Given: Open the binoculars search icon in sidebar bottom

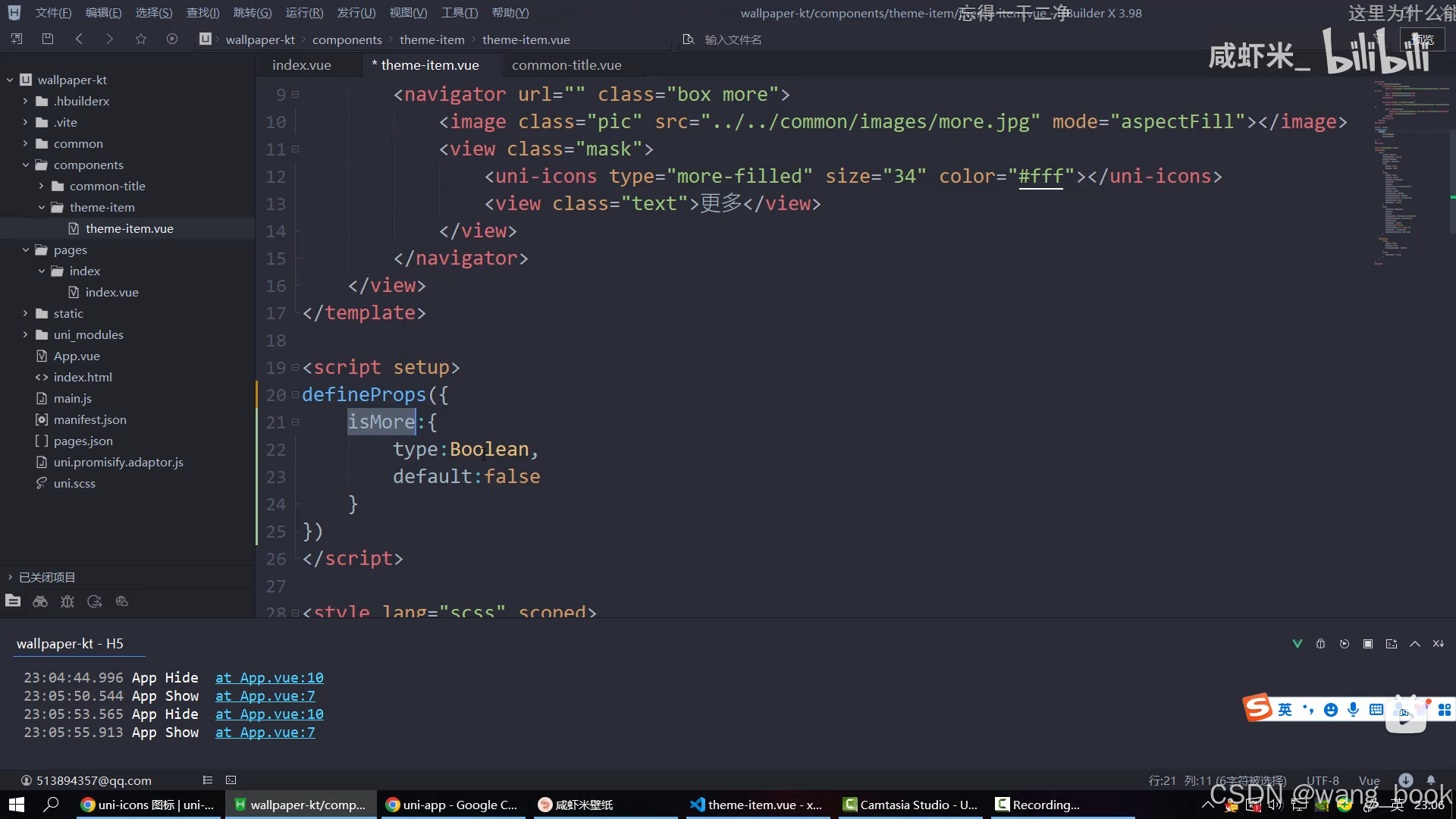Looking at the screenshot, I should [40, 601].
